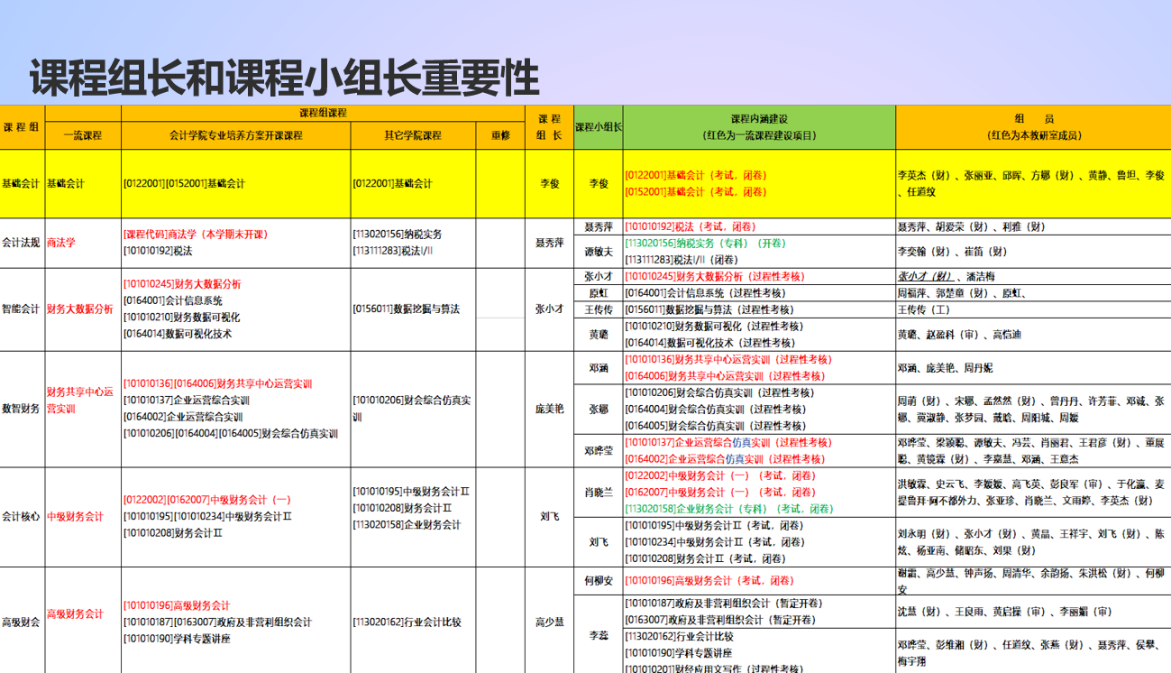Screen dimensions: 1171x673
Task: Click the slide title 课程组长和课程小组长重要性
Action: point(284,78)
